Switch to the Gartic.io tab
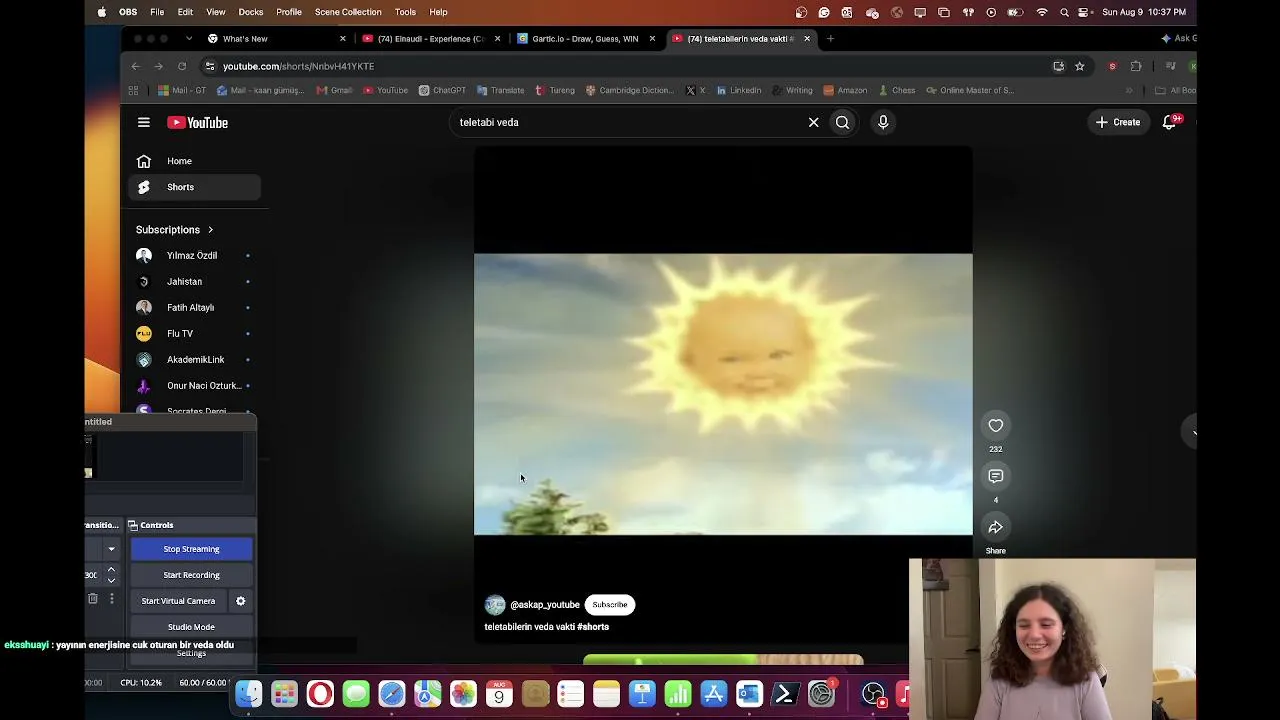The height and width of the screenshot is (720, 1280). point(585,39)
